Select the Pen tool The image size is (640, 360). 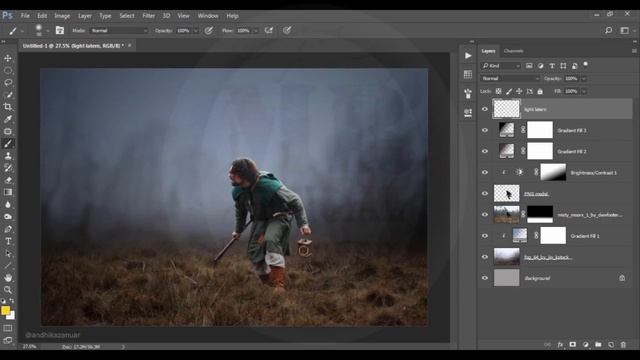8,229
